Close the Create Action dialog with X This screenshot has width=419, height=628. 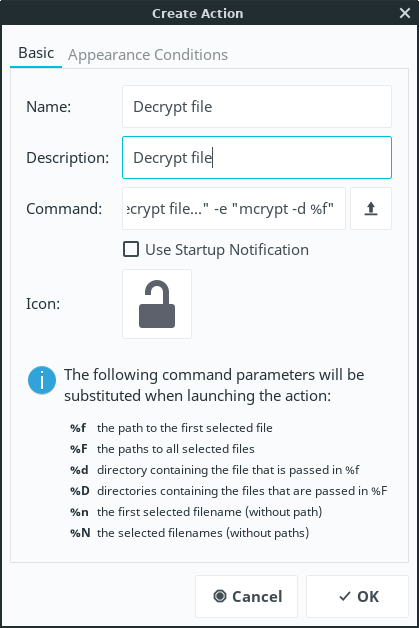405,13
